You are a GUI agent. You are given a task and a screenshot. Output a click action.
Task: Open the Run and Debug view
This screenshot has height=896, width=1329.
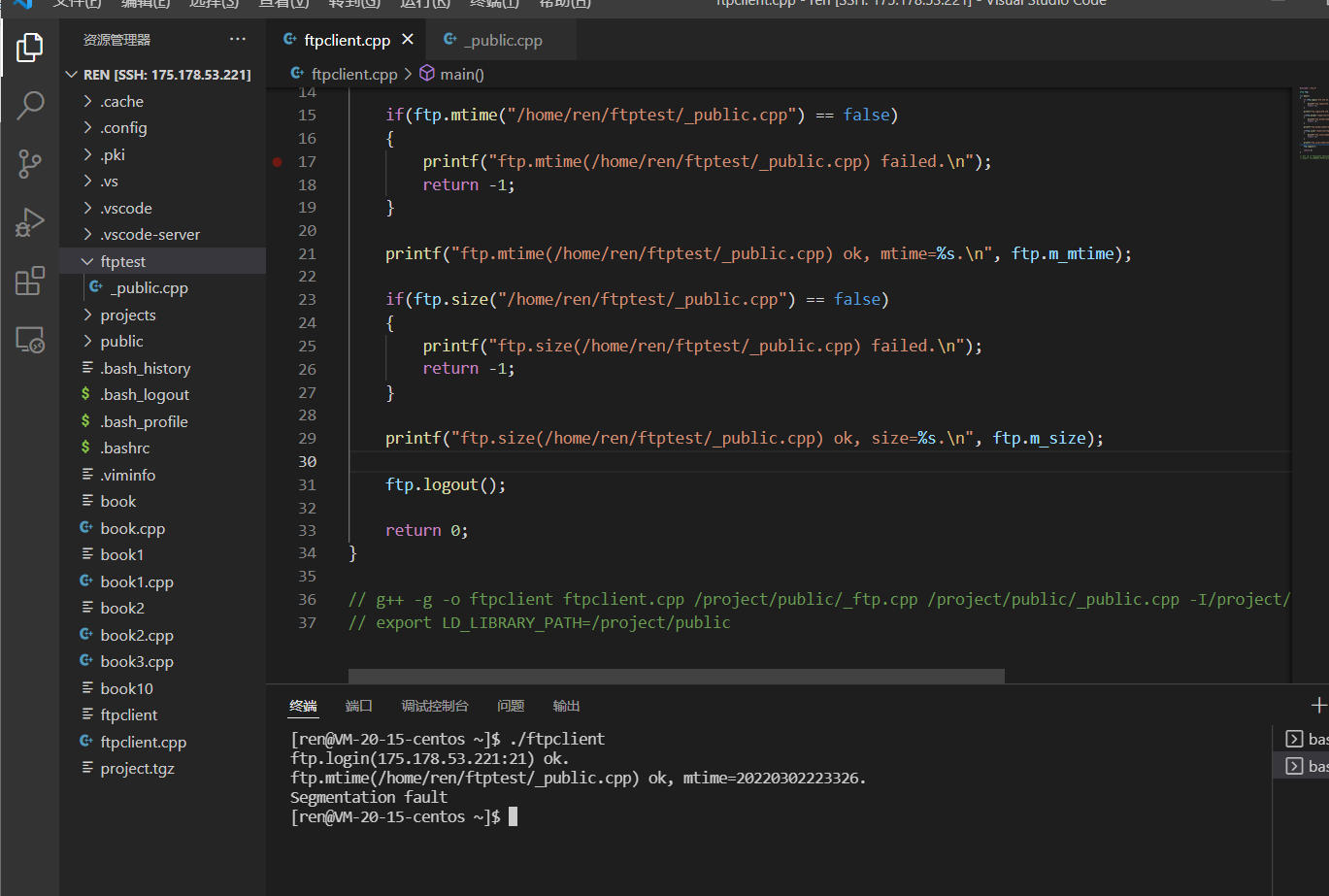coord(30,222)
